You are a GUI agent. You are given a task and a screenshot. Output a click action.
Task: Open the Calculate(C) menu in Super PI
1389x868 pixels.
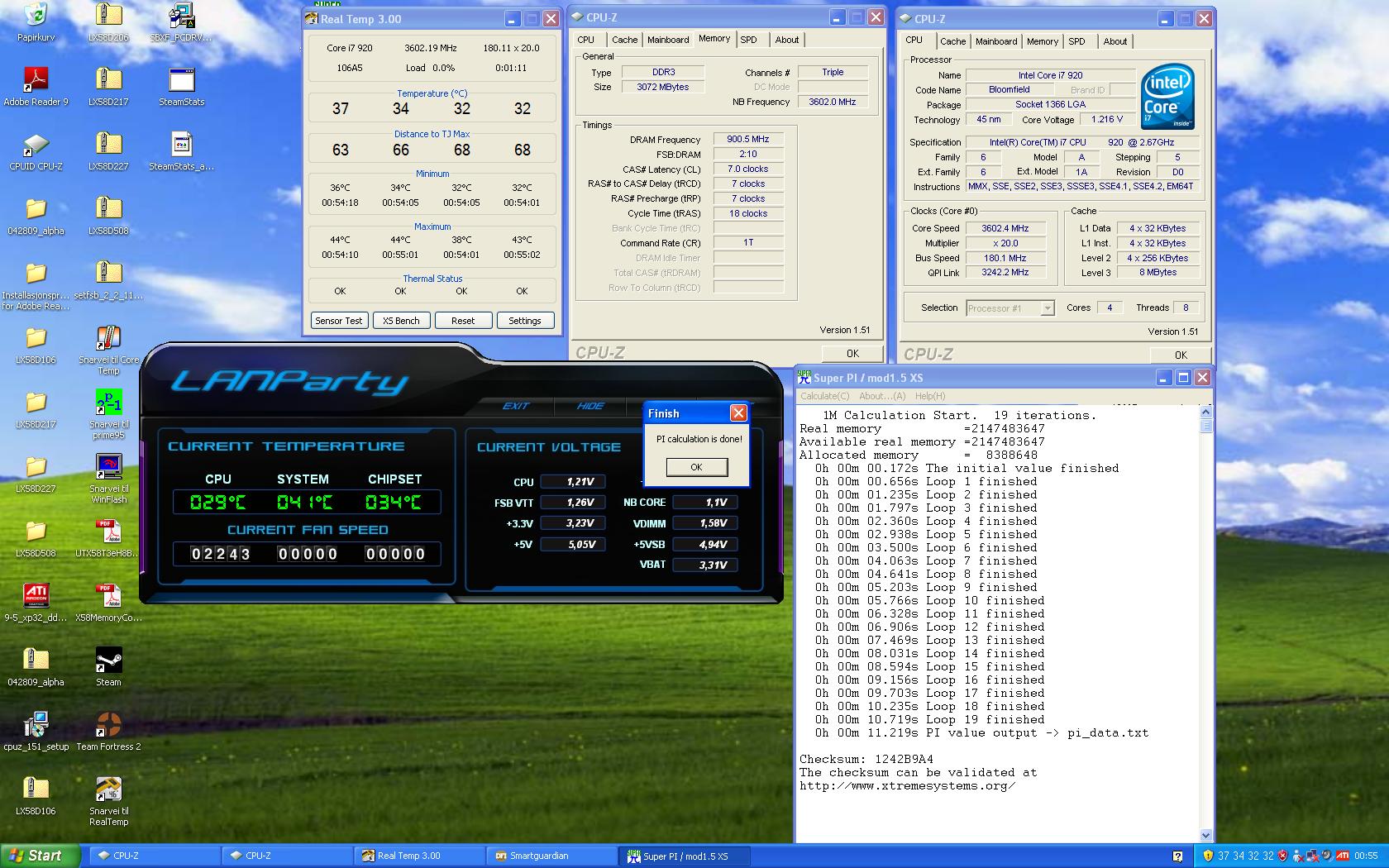click(824, 396)
